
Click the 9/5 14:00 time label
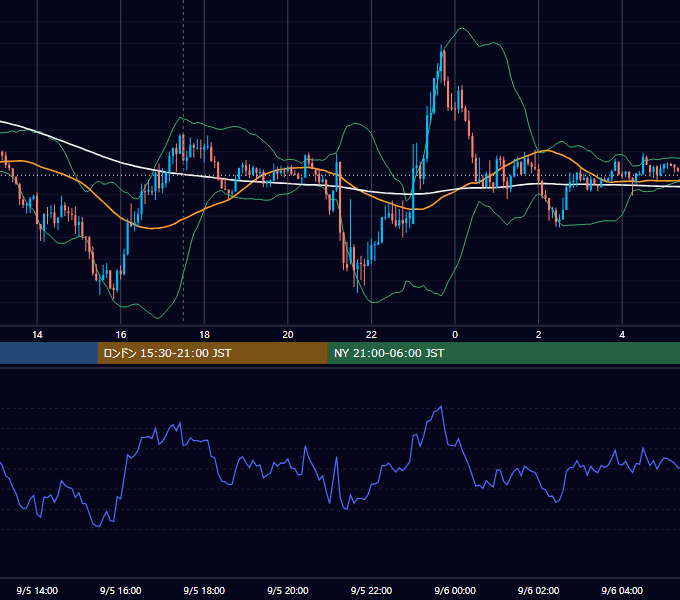(37, 590)
